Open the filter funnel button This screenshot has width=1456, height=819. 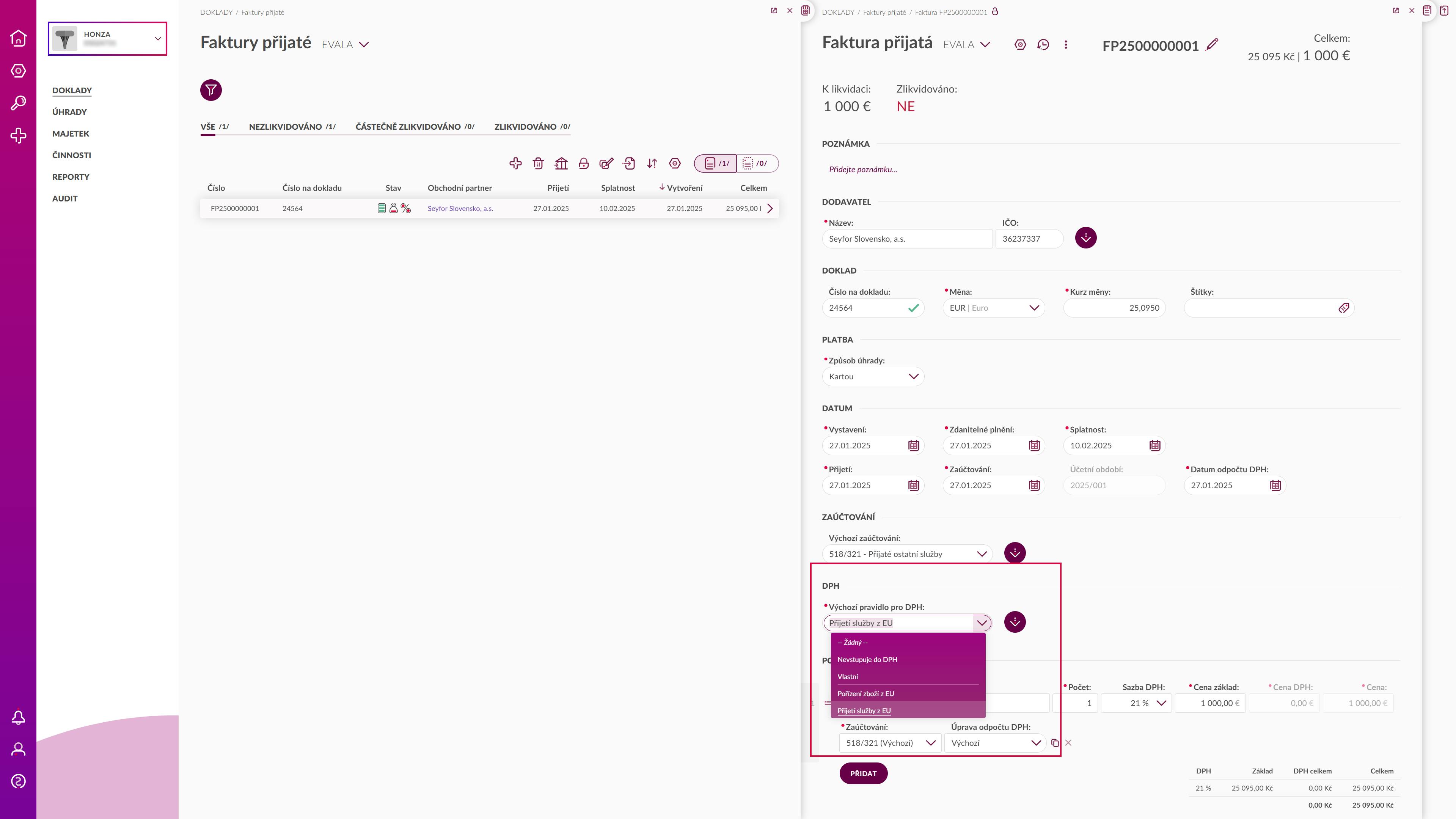click(x=211, y=90)
